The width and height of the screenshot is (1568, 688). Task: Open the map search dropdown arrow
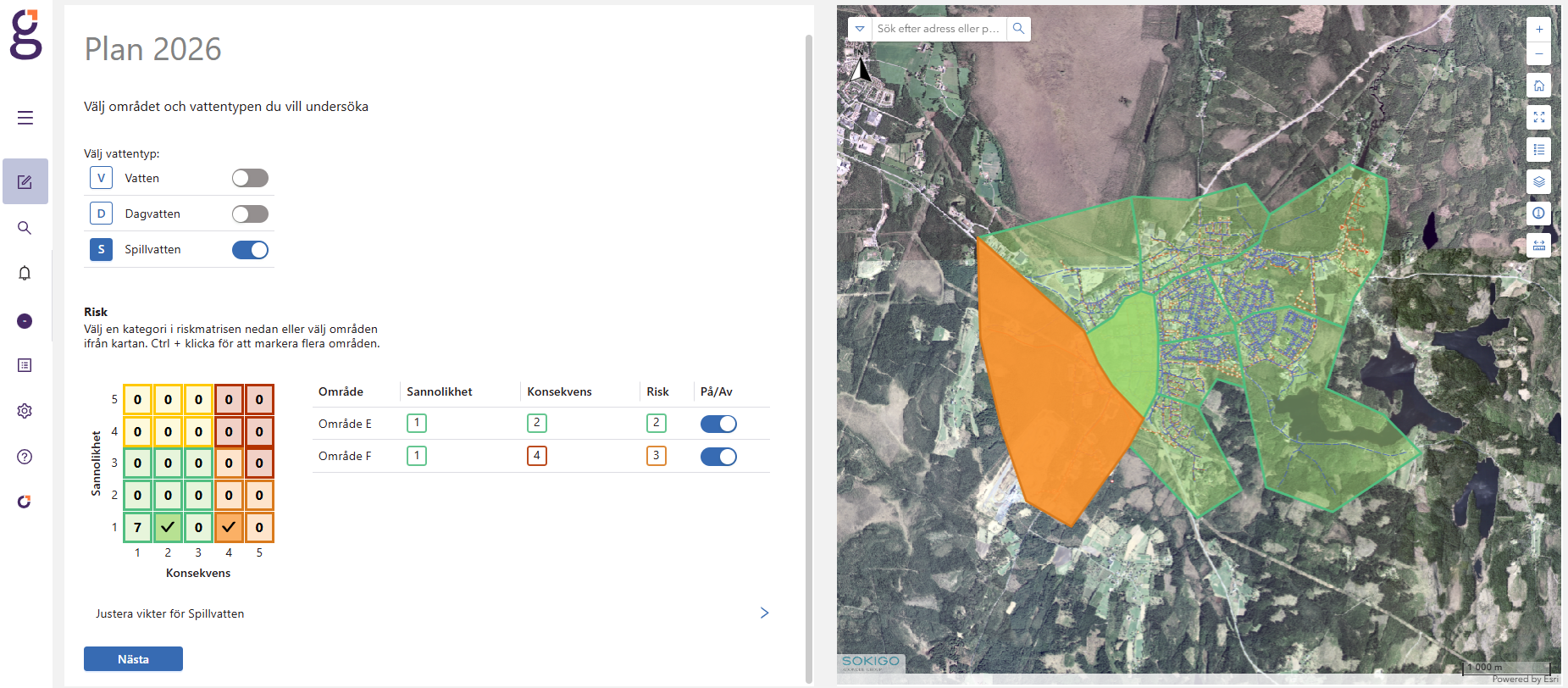coord(860,29)
